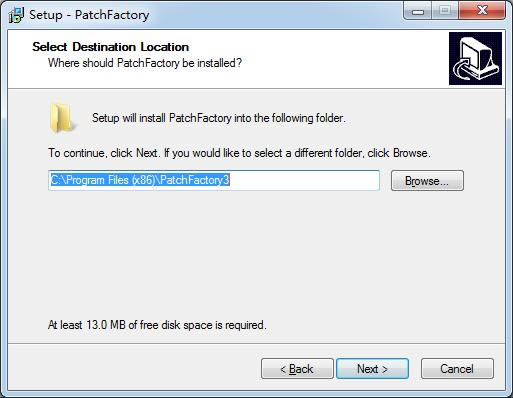Click the 13.0 MB disk space notice
Screen dimensions: 513x398
(x=157, y=325)
